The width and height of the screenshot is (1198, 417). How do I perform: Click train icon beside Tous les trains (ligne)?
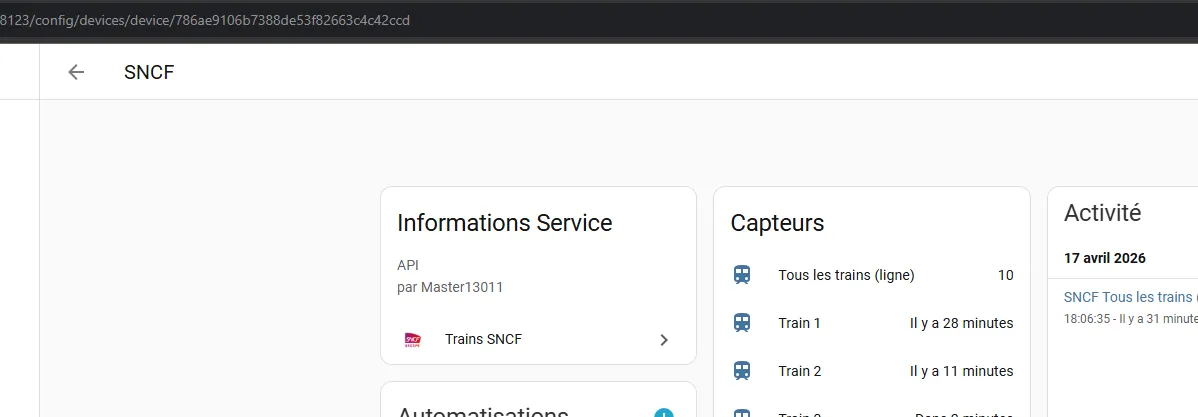tap(742, 275)
